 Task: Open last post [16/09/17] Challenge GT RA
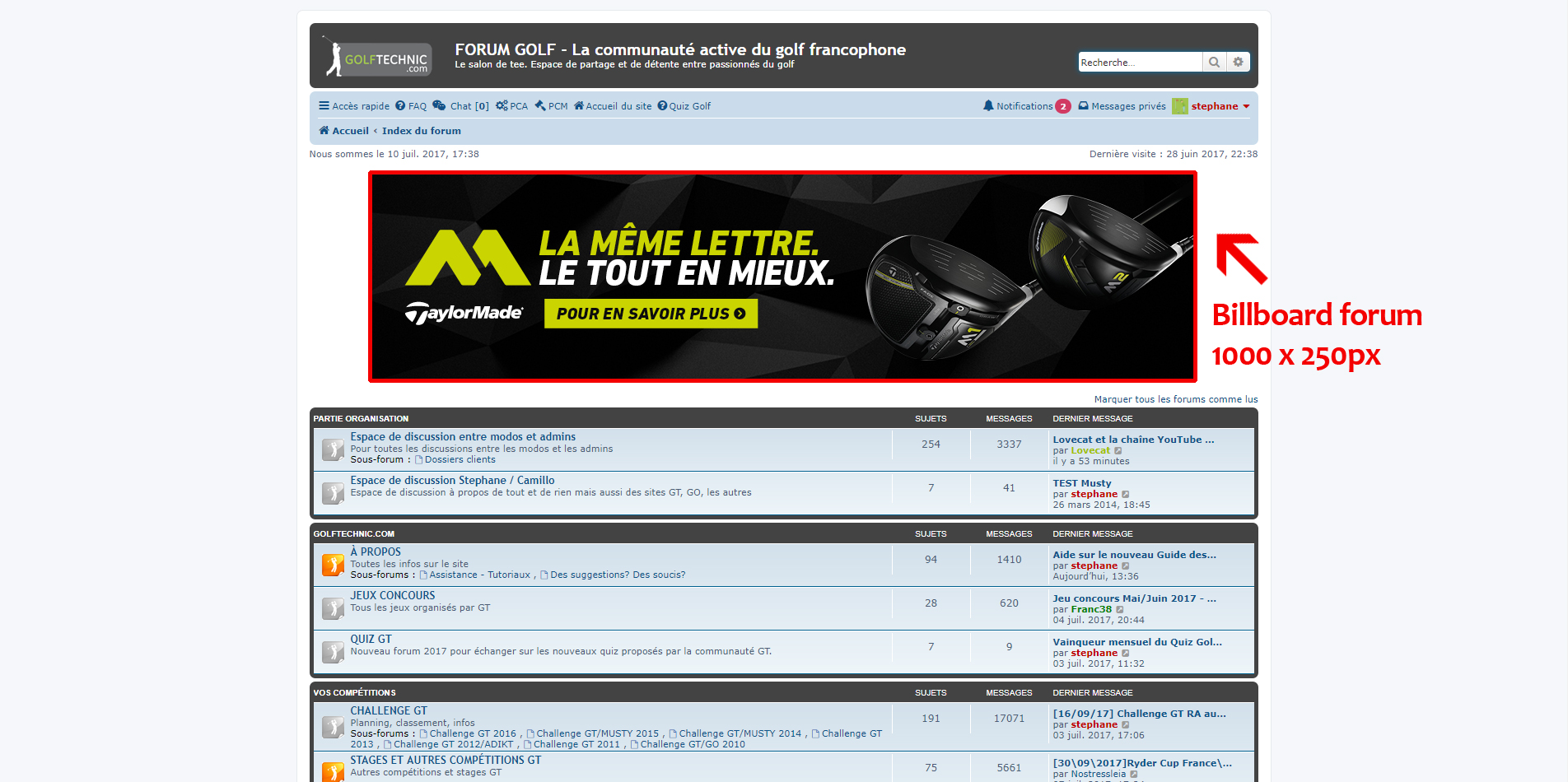tap(1140, 714)
